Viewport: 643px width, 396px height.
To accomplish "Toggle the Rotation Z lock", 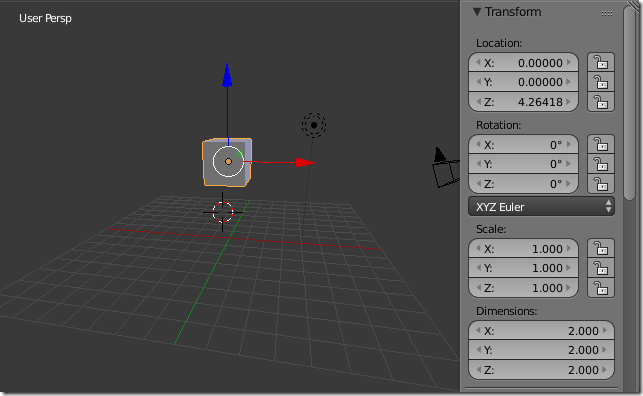I will point(601,184).
